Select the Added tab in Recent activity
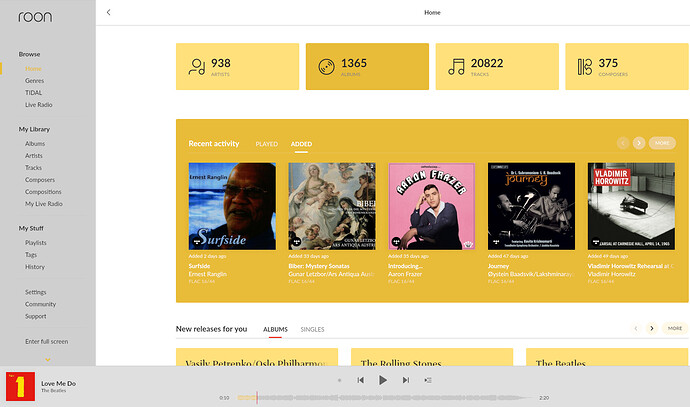690x407 pixels. tap(301, 144)
